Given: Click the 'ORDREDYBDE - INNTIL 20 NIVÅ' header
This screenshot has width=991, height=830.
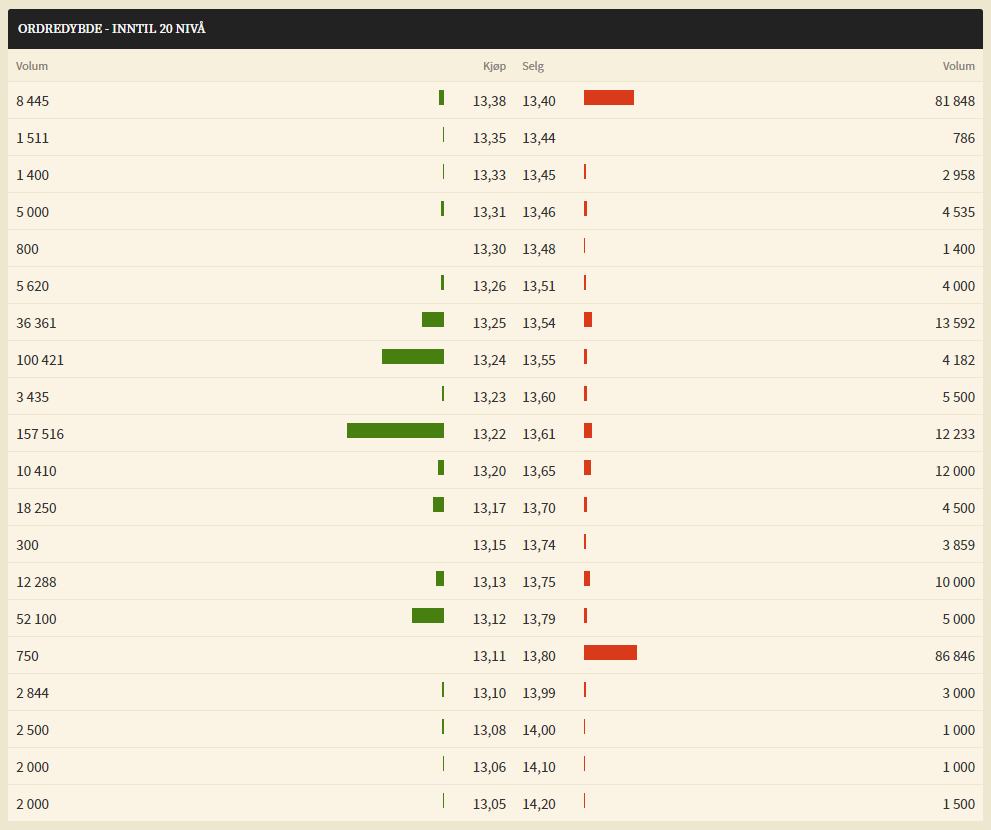Looking at the screenshot, I should (x=111, y=28).
